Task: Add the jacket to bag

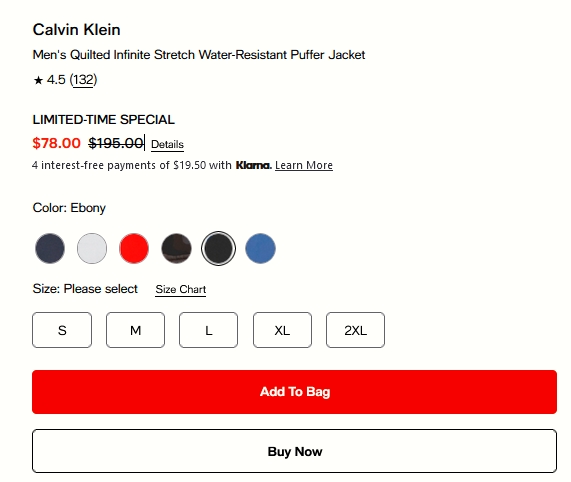Action: coord(294,392)
